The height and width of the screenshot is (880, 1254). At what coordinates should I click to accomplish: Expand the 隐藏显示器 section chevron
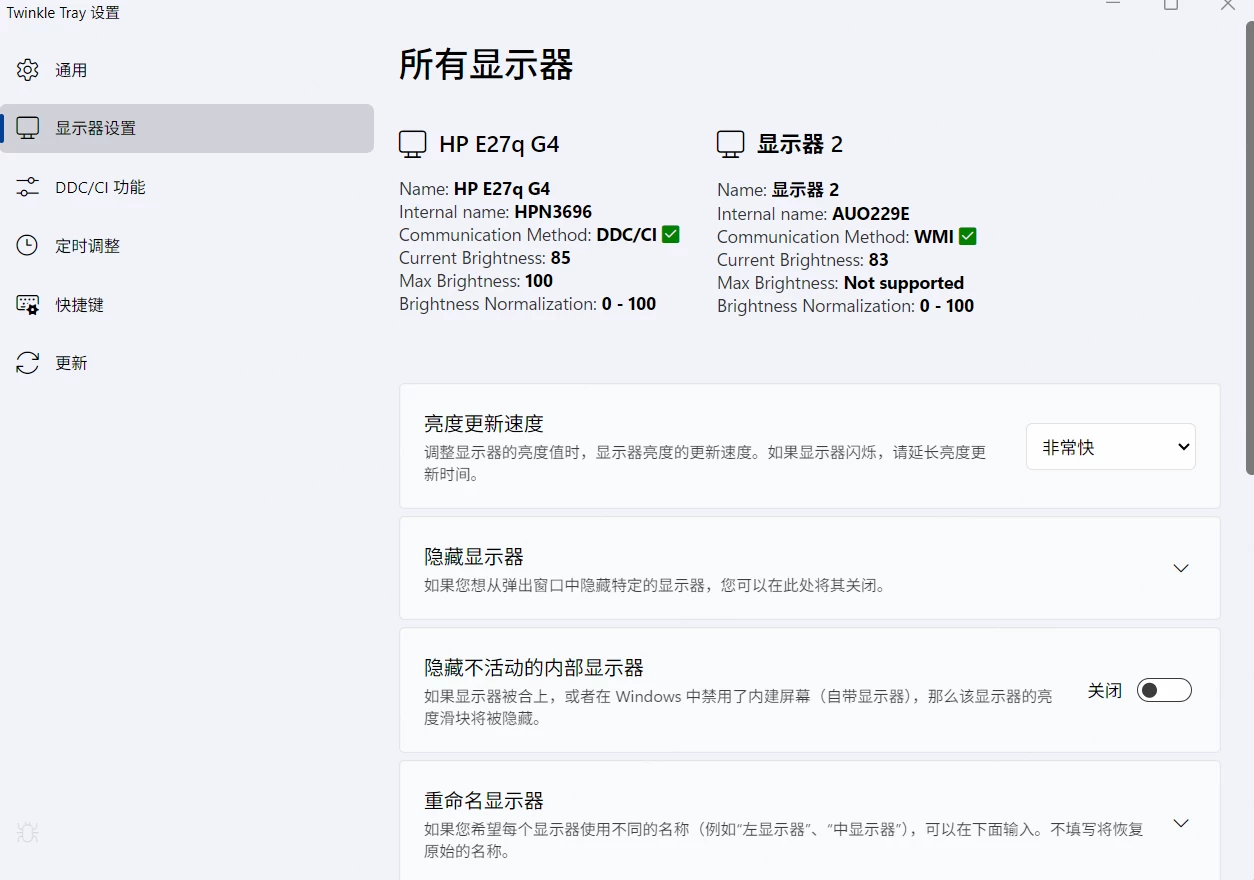[x=1181, y=568]
